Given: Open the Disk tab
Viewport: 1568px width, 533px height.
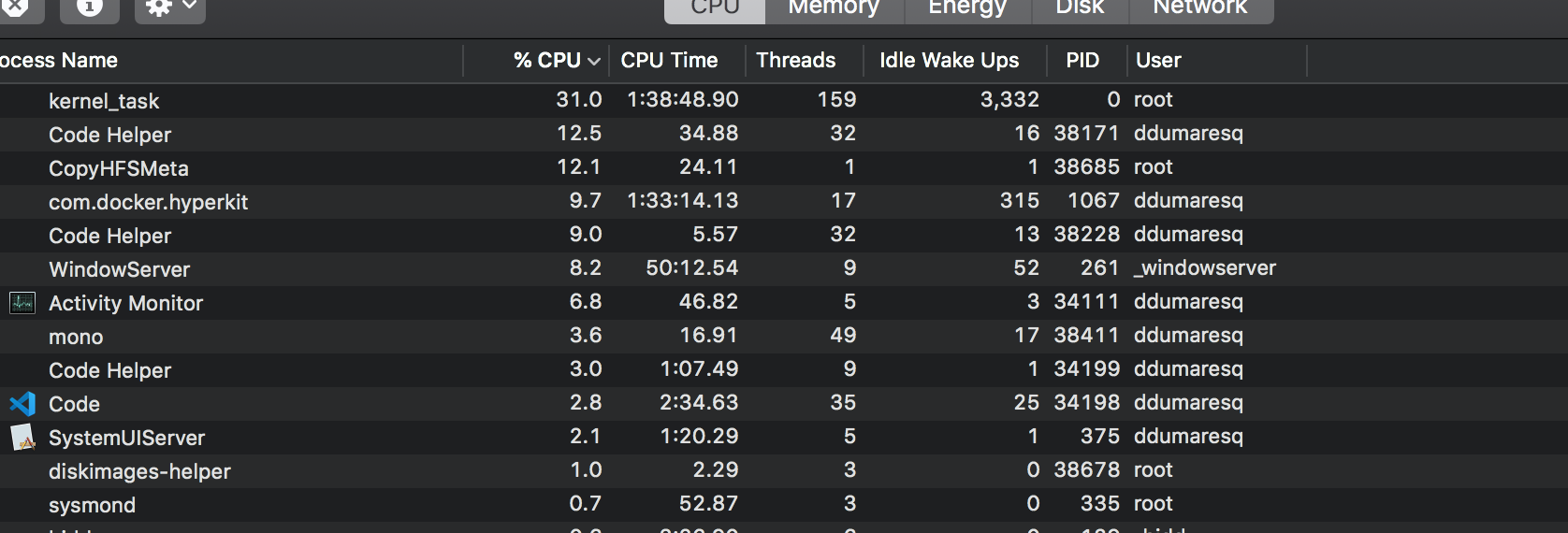Looking at the screenshot, I should click(x=1080, y=8).
